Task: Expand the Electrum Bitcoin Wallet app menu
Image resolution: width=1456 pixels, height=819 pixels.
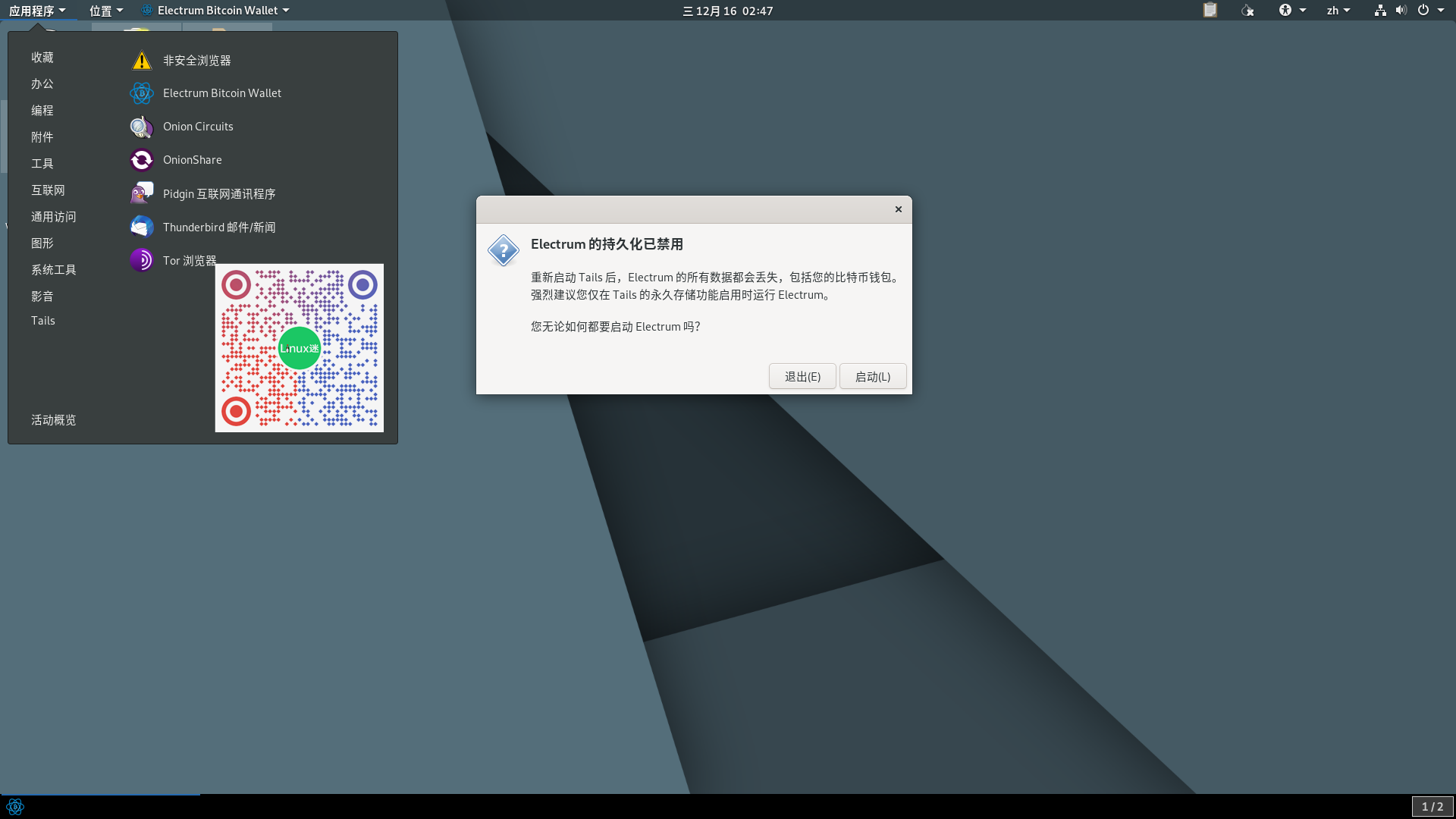Action: (x=215, y=11)
